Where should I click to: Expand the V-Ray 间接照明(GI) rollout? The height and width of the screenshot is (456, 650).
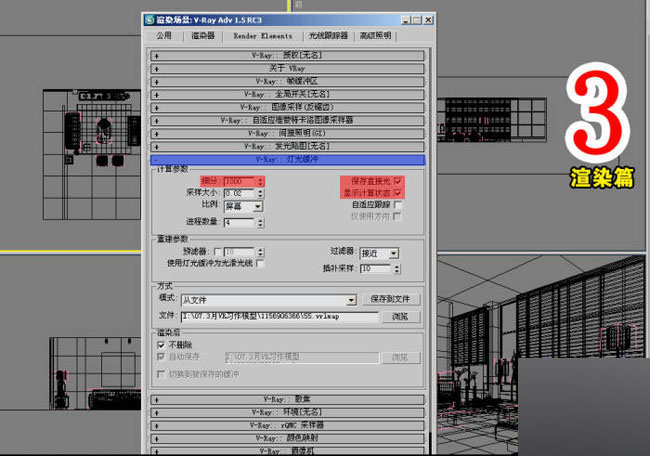pos(287,133)
